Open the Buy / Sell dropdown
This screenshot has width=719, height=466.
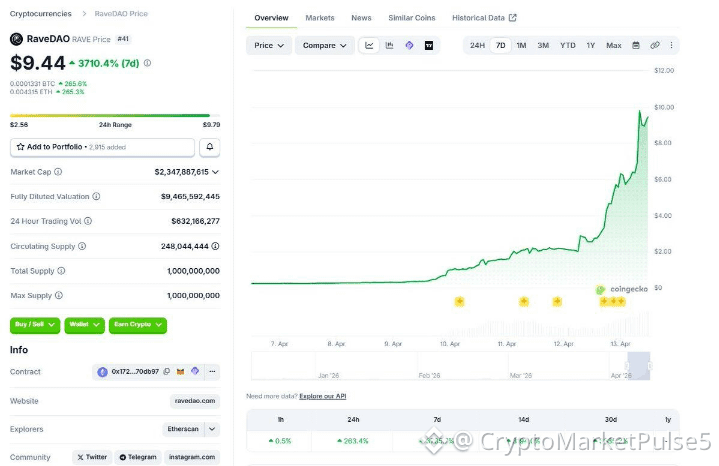coord(35,325)
